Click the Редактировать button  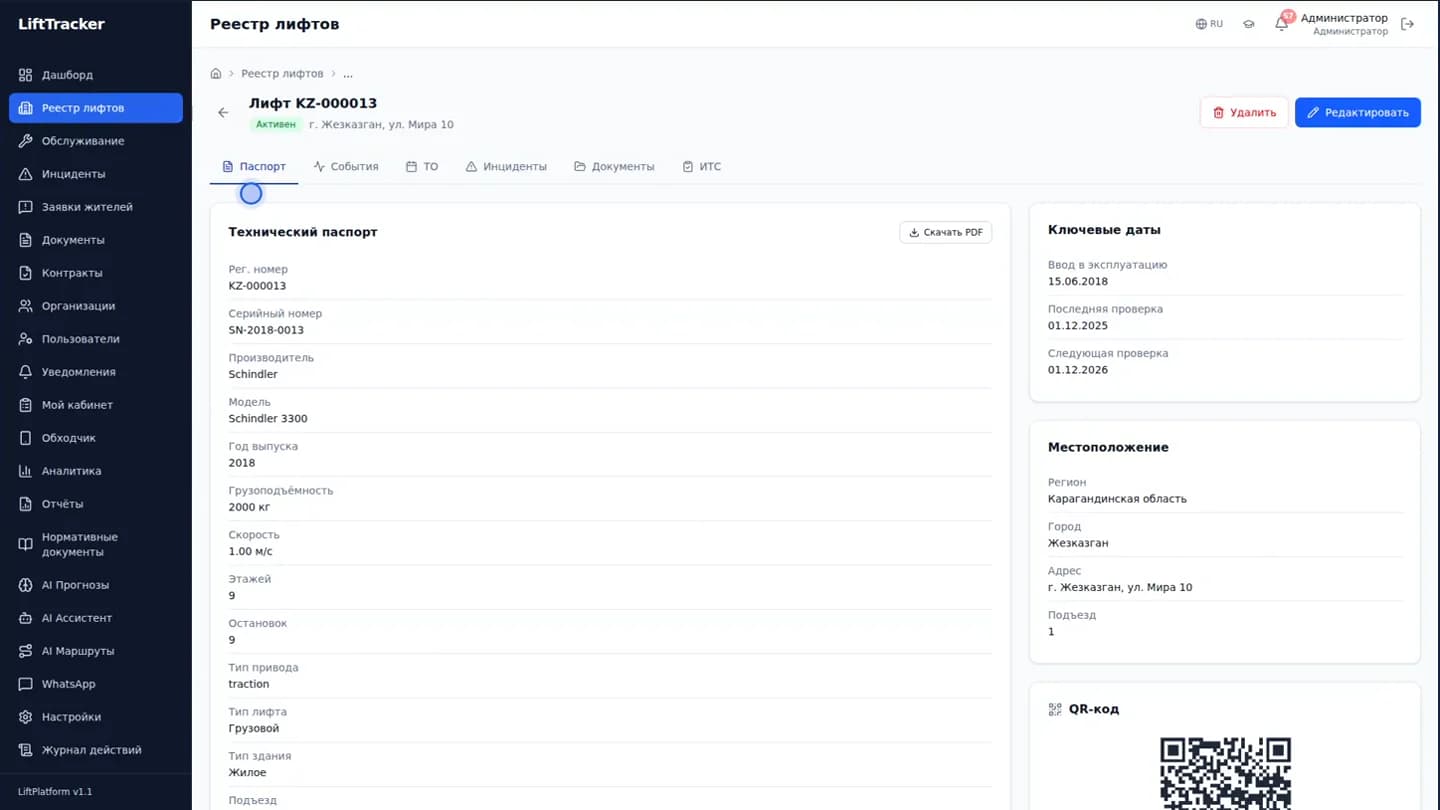1358,113
